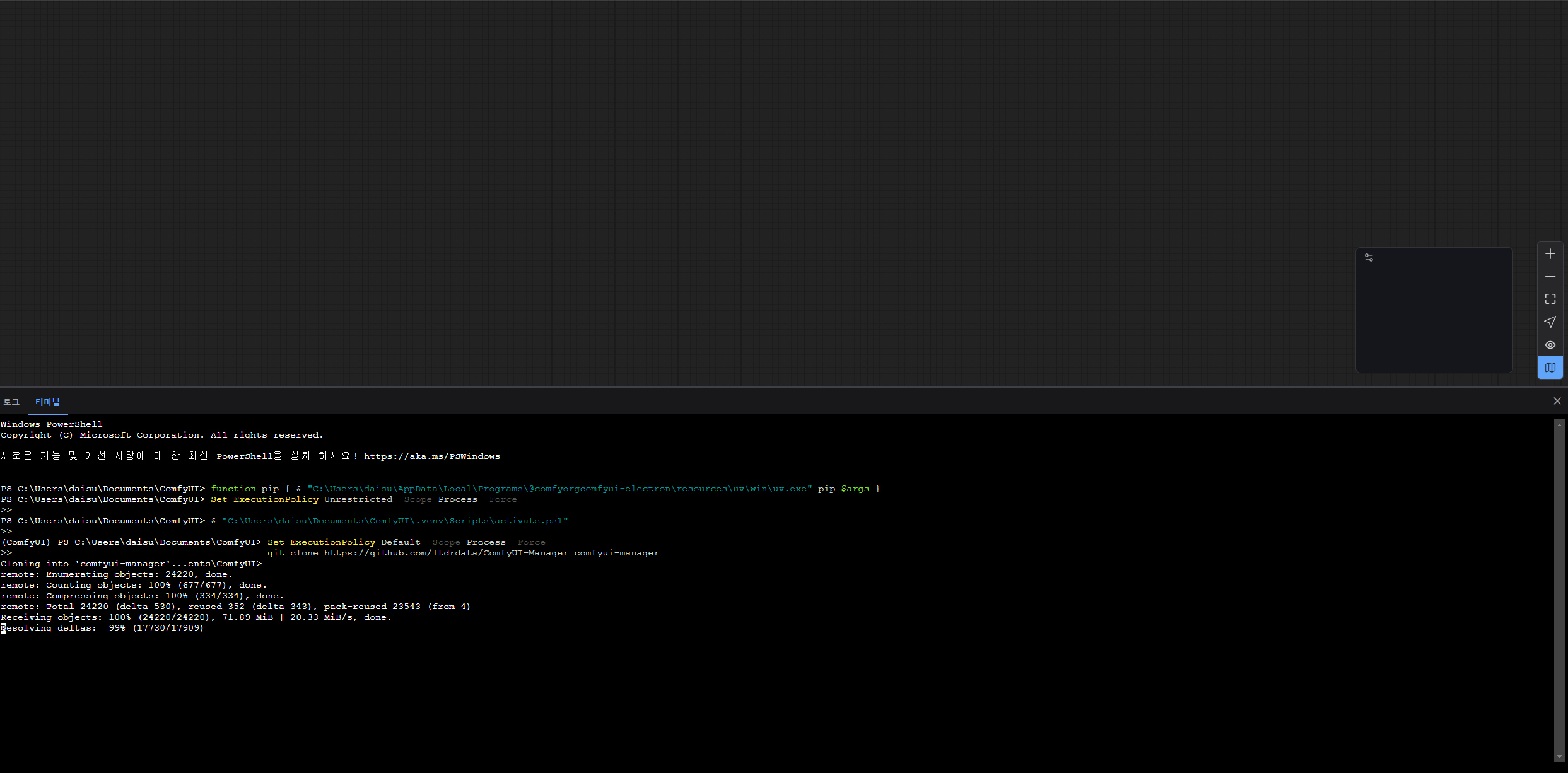Click the terminal scrollbar up arrow
This screenshot has width=1568, height=773.
1559,425
